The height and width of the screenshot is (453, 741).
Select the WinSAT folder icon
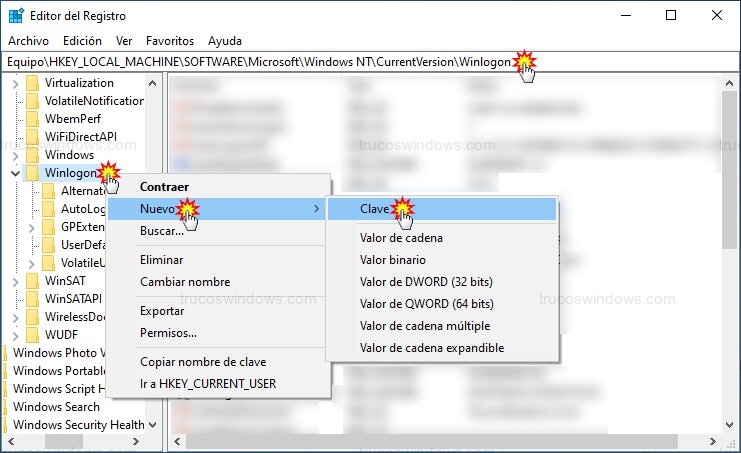click(x=33, y=281)
